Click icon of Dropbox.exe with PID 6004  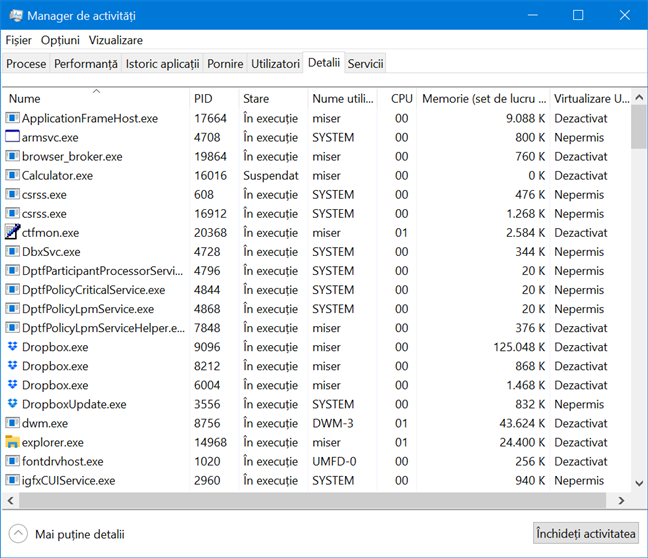pos(13,384)
